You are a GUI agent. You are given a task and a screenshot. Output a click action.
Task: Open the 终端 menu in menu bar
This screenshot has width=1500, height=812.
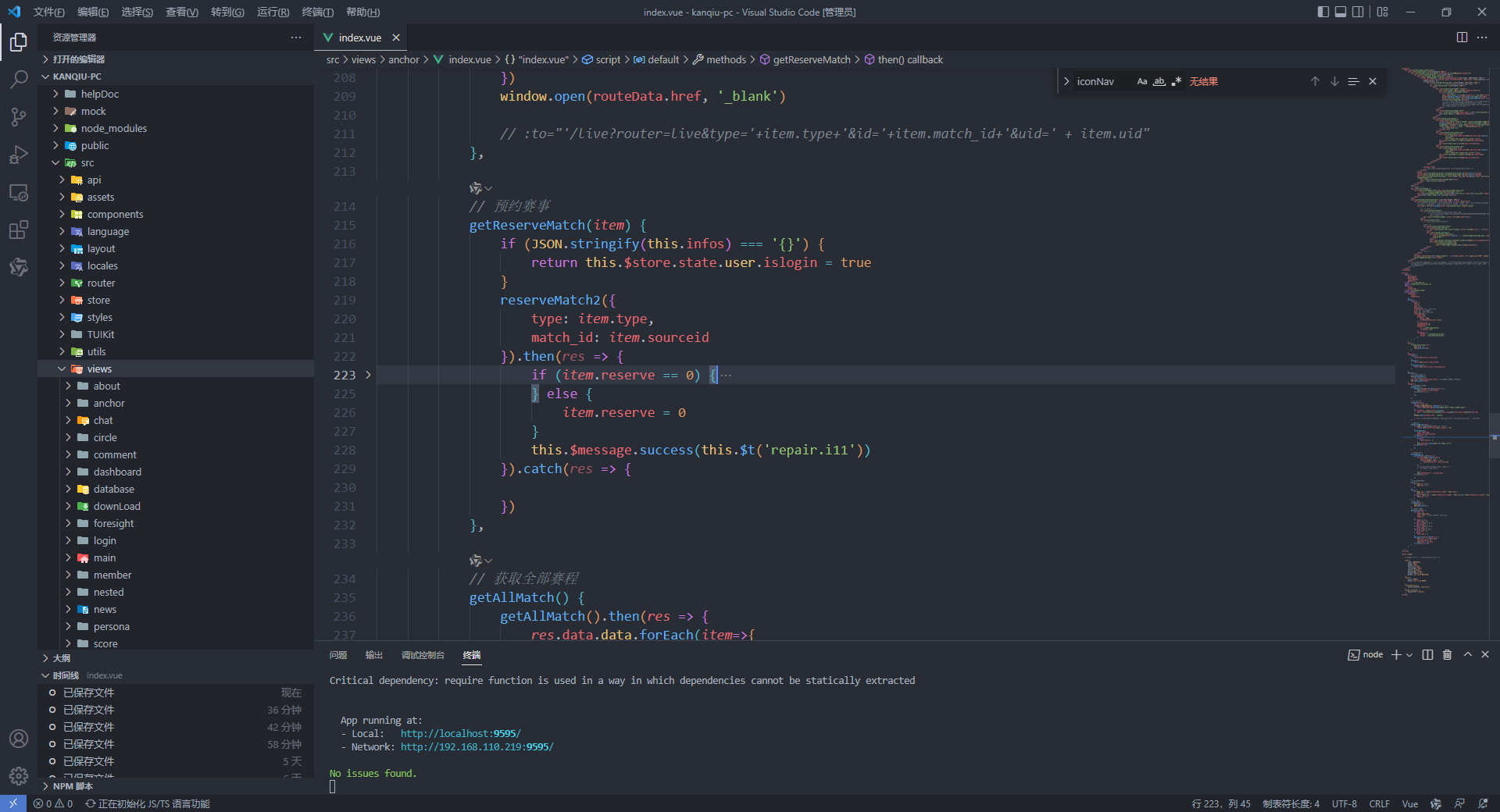click(x=317, y=12)
